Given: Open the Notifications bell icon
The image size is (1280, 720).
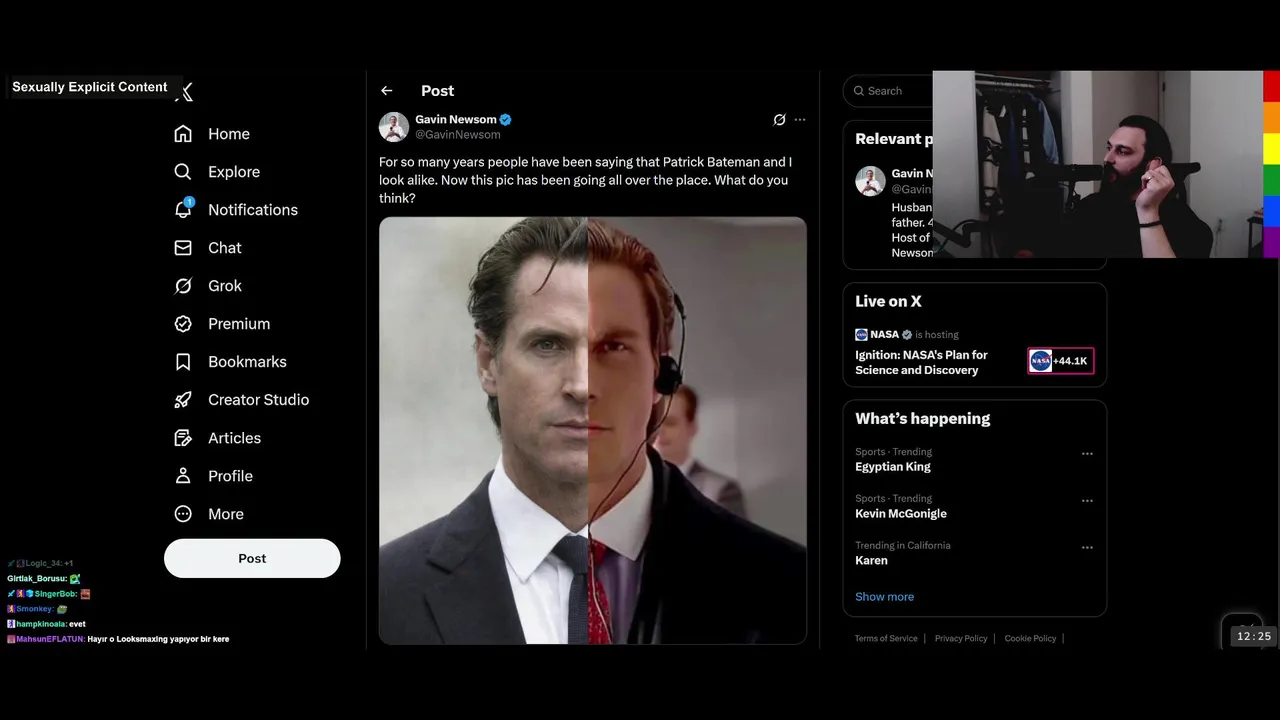Looking at the screenshot, I should (183, 209).
